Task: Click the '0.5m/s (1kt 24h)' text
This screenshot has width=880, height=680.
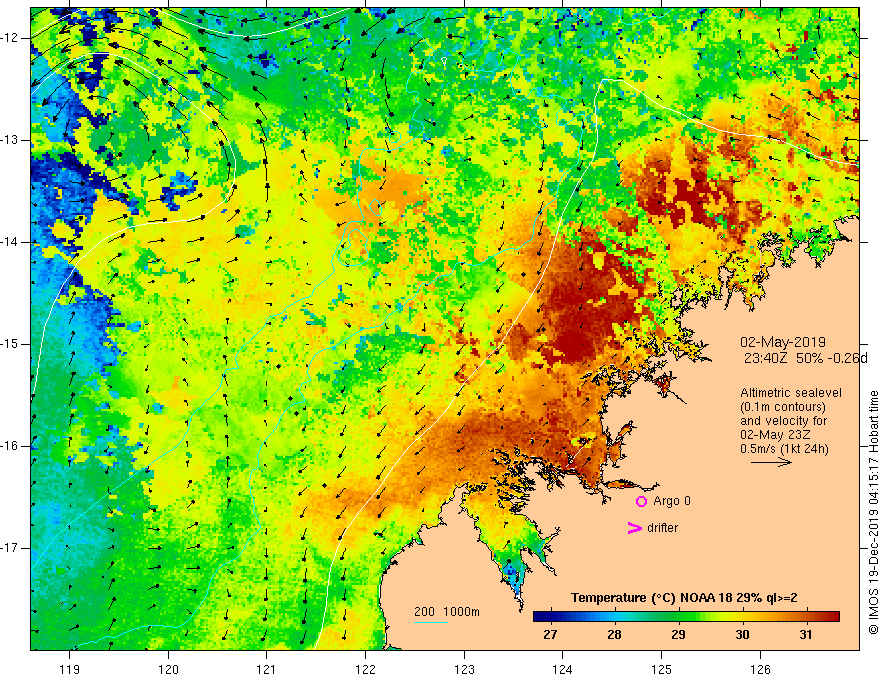Action: pos(784,449)
